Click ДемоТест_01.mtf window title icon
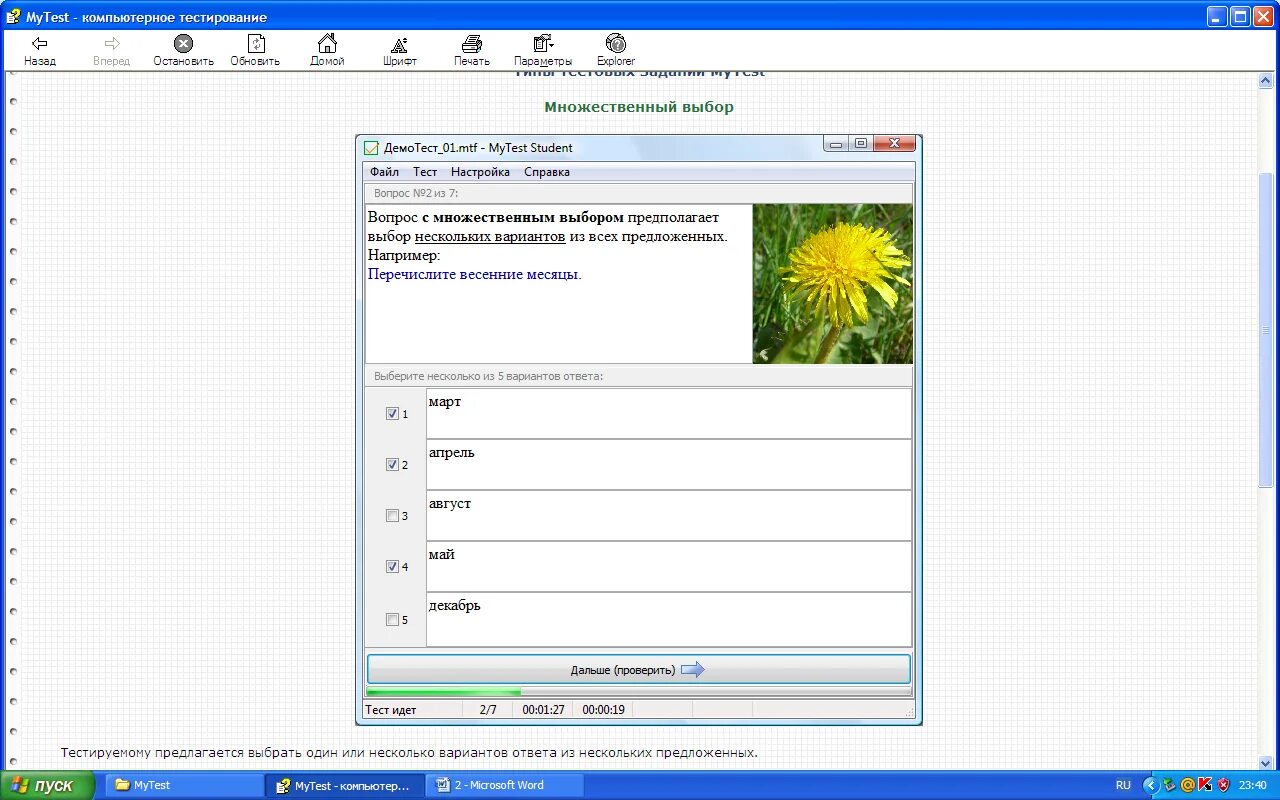Screen dimensions: 1280x800 click(x=371, y=148)
